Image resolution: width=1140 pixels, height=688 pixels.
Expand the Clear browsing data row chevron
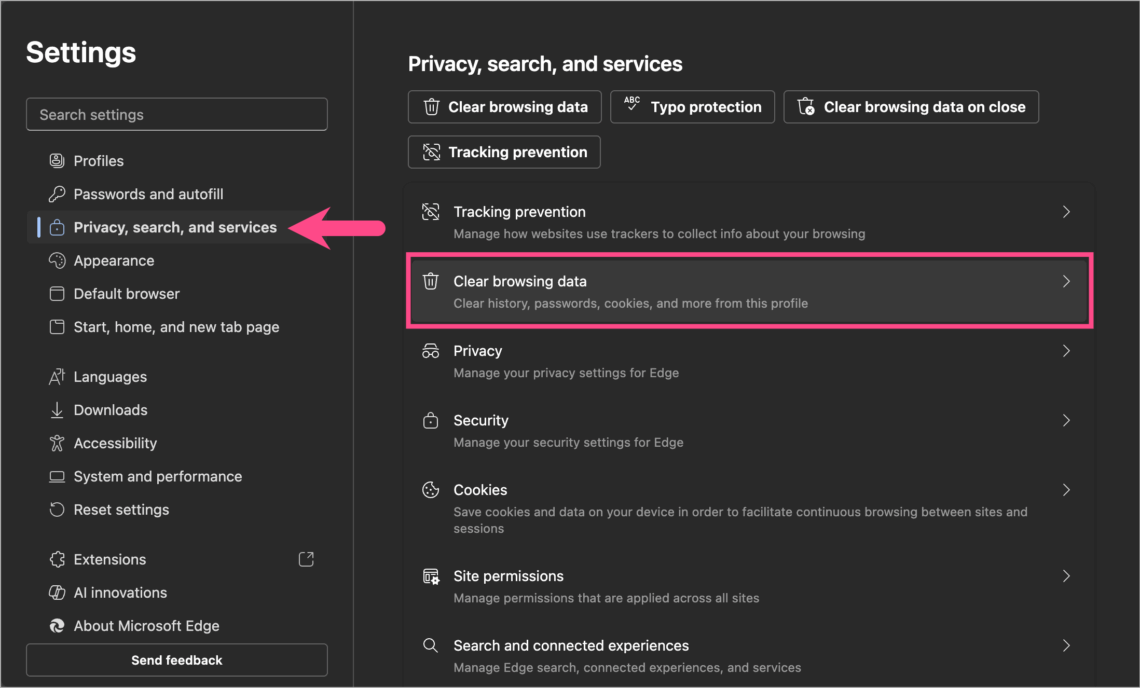[1065, 281]
